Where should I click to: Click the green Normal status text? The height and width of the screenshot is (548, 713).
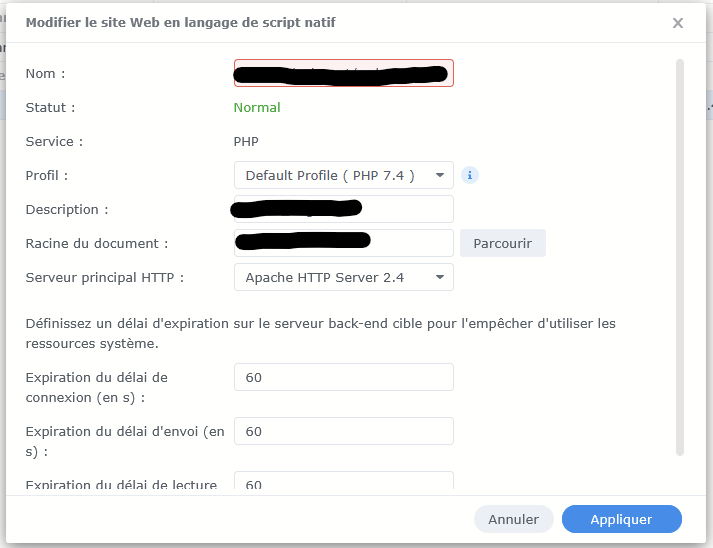click(257, 107)
